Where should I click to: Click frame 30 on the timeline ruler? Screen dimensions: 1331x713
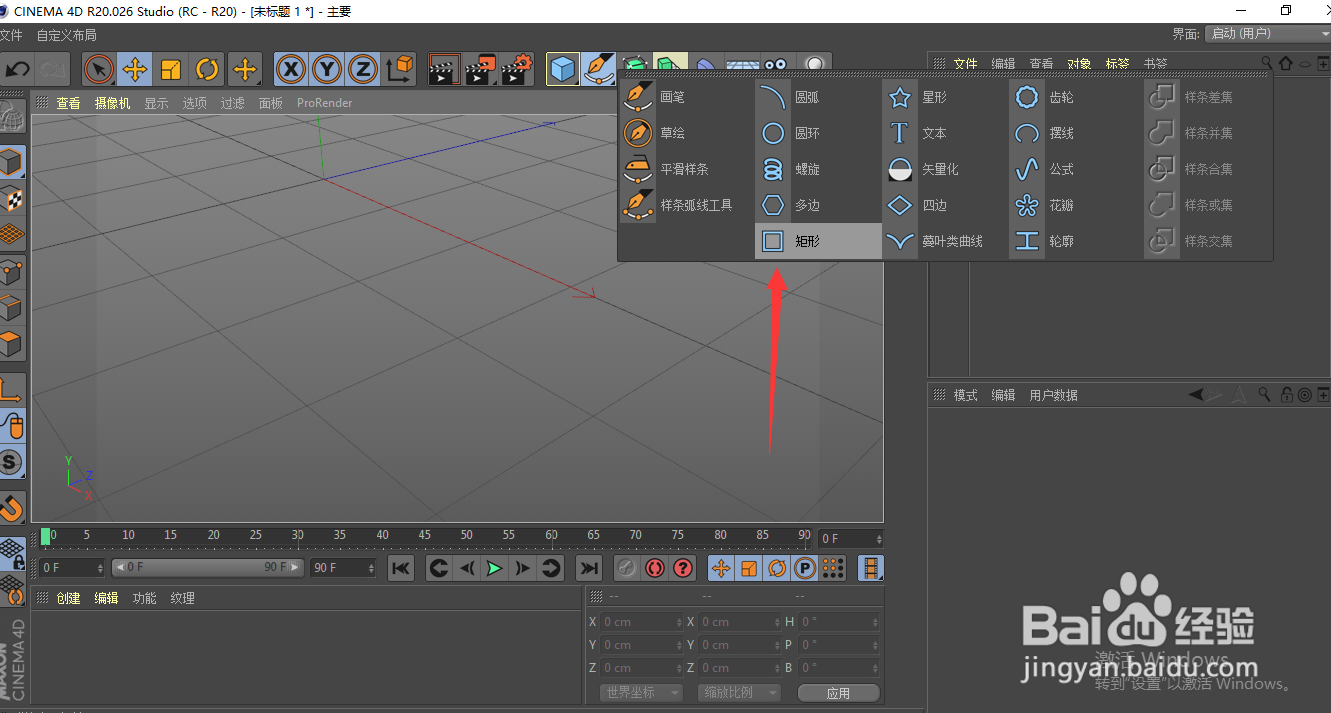(298, 537)
